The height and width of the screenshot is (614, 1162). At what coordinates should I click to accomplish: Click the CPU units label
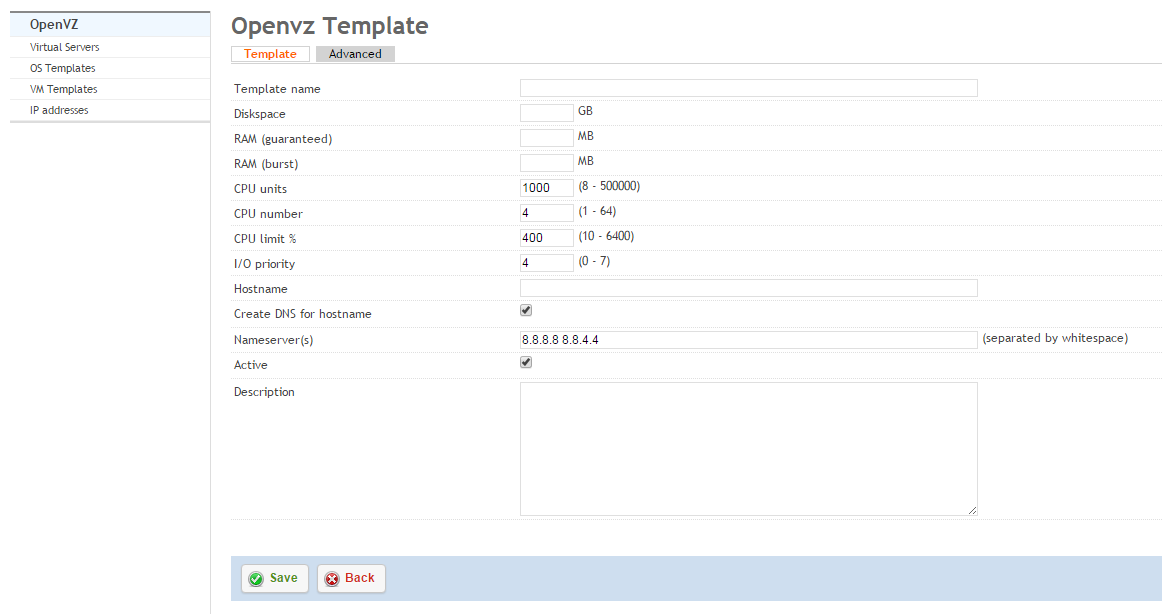point(260,189)
